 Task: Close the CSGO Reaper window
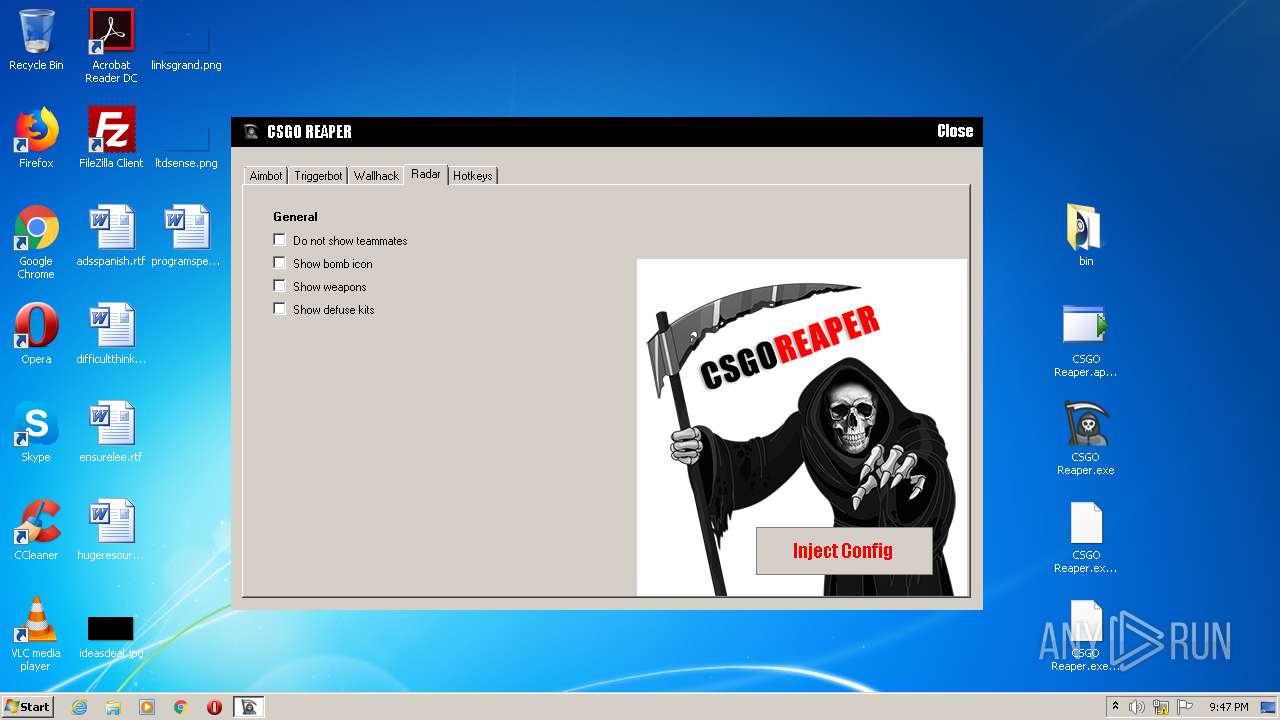955,131
